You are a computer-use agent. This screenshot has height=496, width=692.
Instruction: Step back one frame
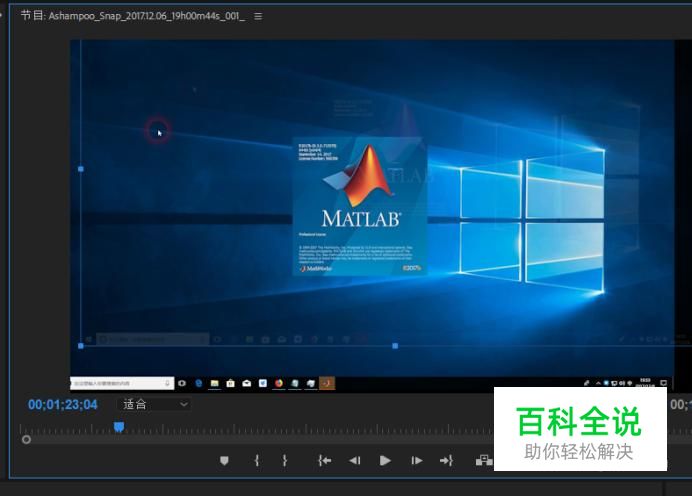coord(355,461)
